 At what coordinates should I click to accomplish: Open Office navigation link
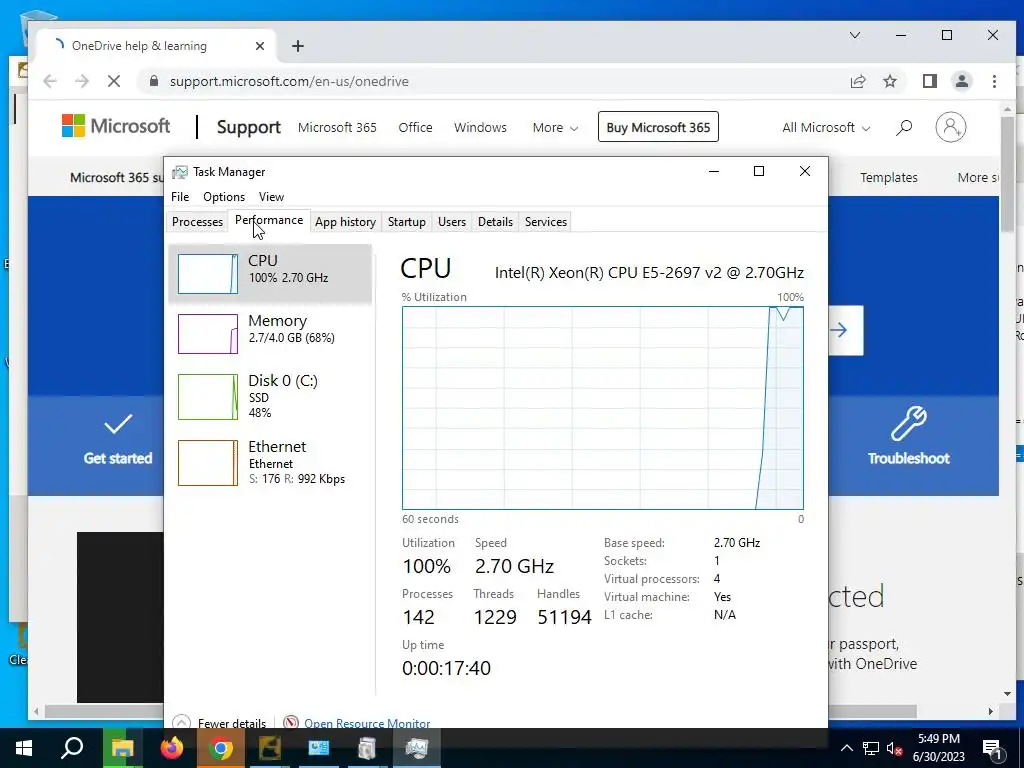415,127
